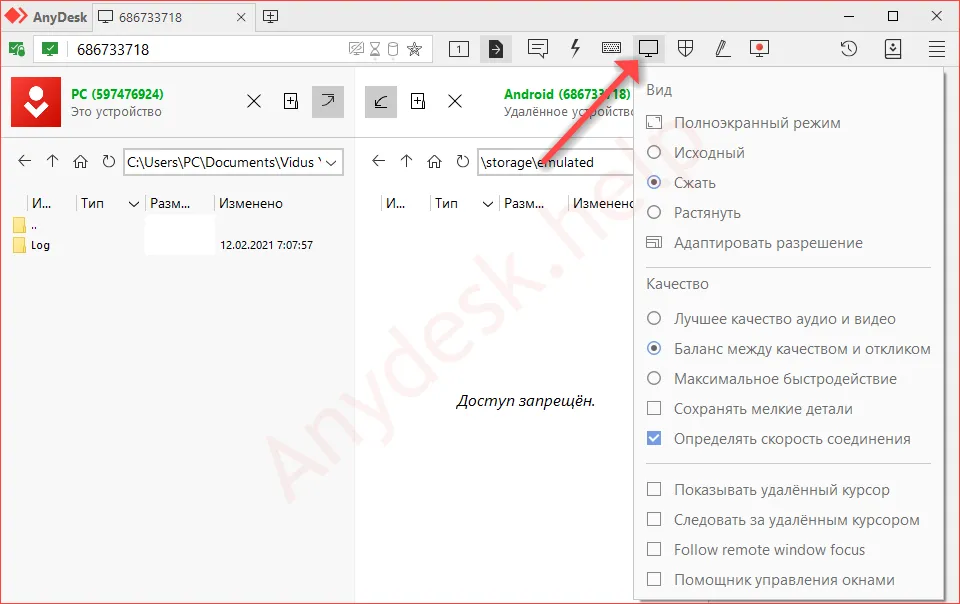Start session recording with the record icon
The image size is (960, 604).
click(759, 48)
